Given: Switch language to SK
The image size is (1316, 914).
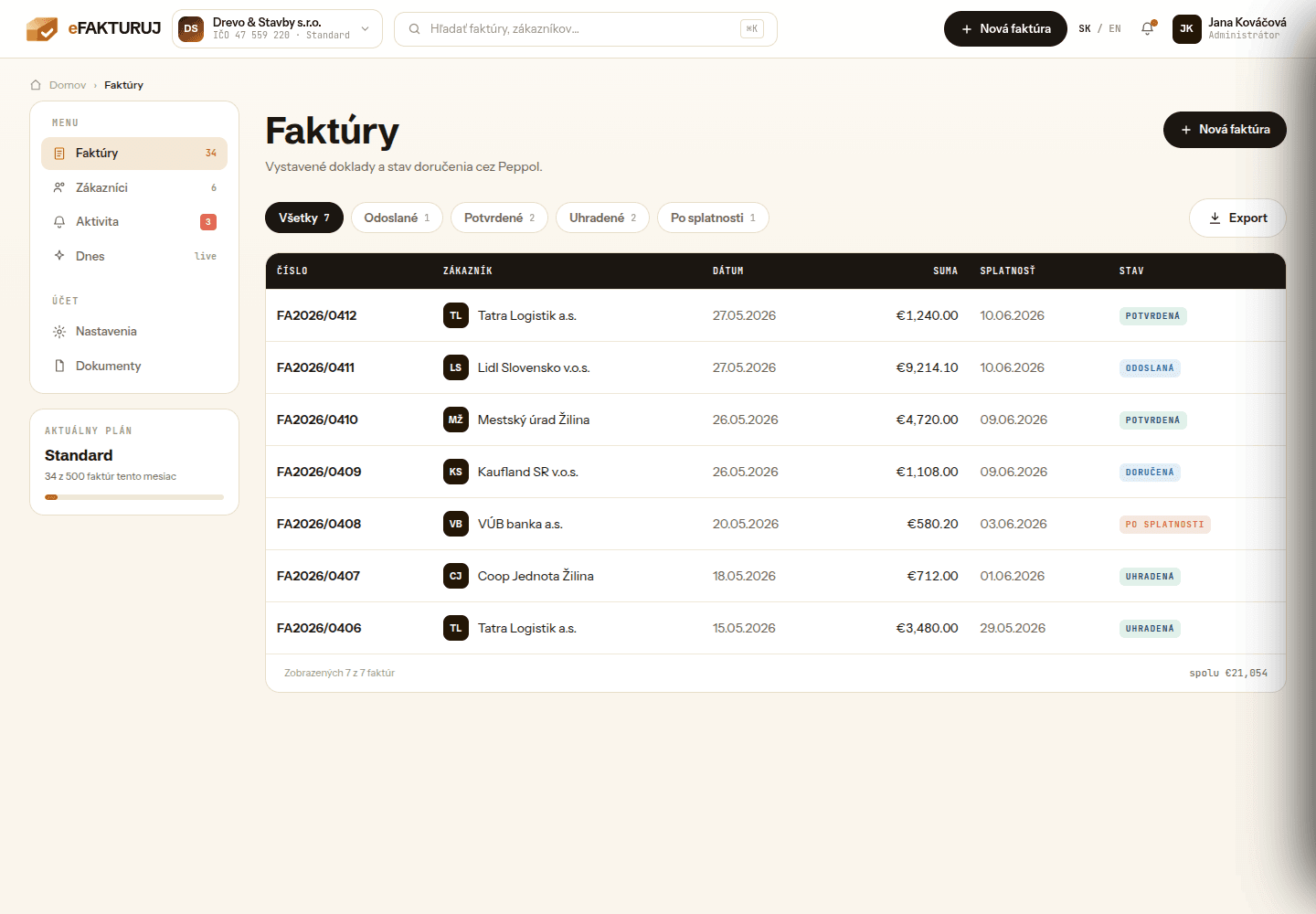Looking at the screenshot, I should [x=1085, y=29].
